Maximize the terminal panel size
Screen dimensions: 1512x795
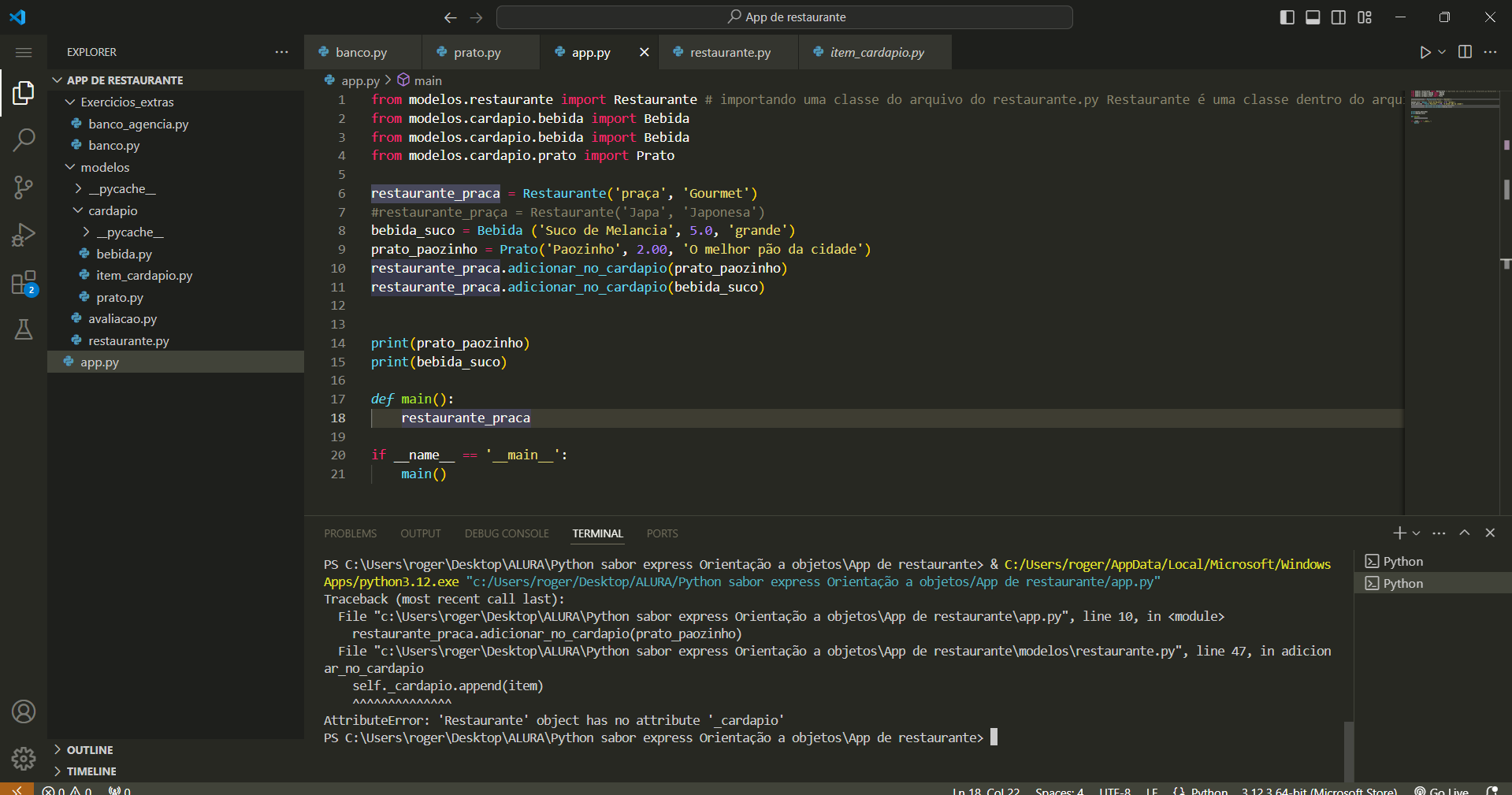coord(1465,533)
